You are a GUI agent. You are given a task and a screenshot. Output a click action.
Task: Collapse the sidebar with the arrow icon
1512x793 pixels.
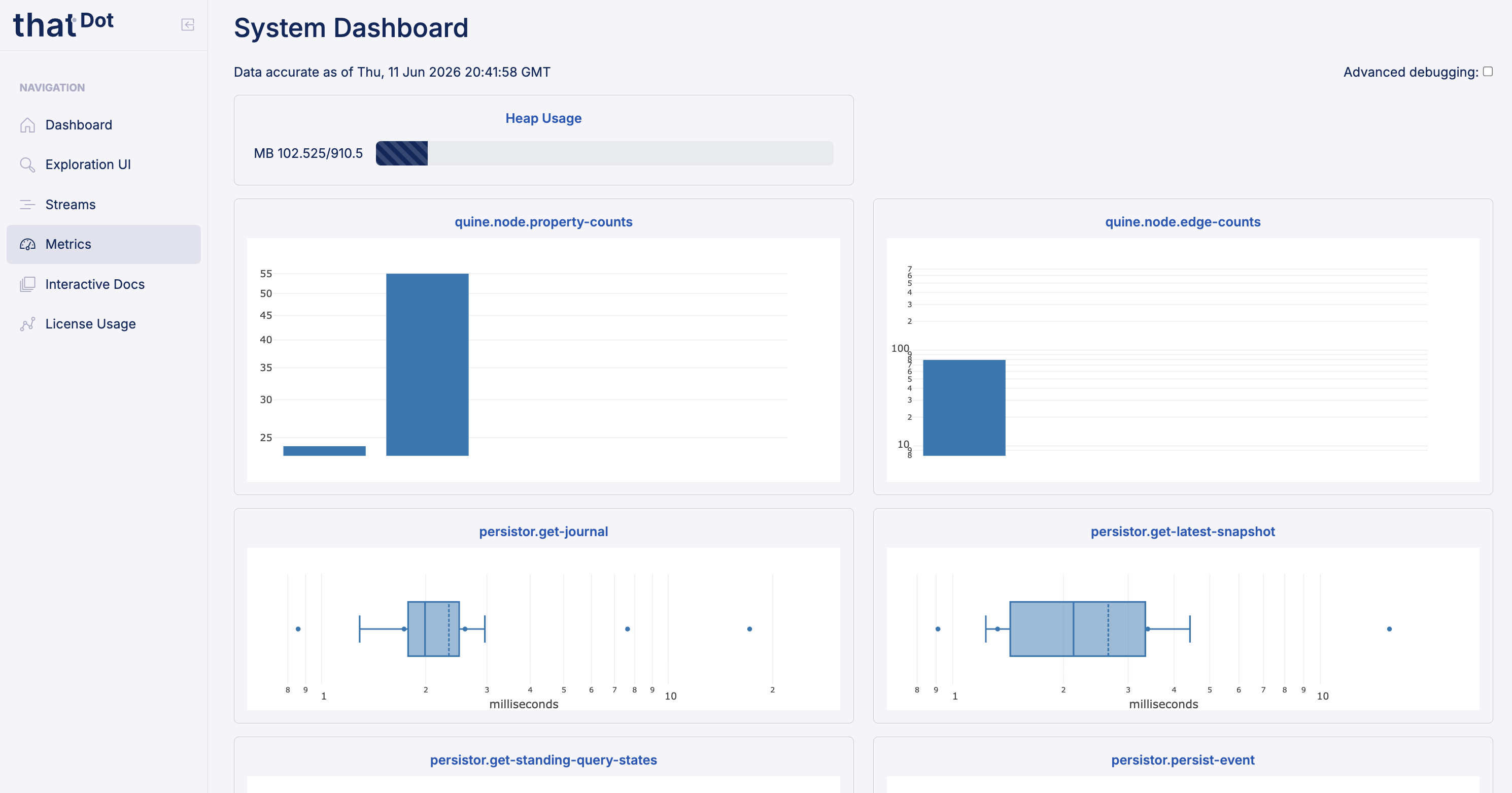[187, 25]
